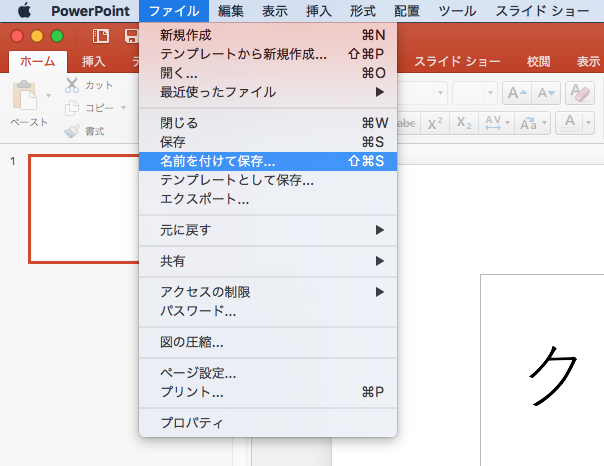The height and width of the screenshot is (466, 604).
Task: Click the Copy icon
Action: pos(72,108)
